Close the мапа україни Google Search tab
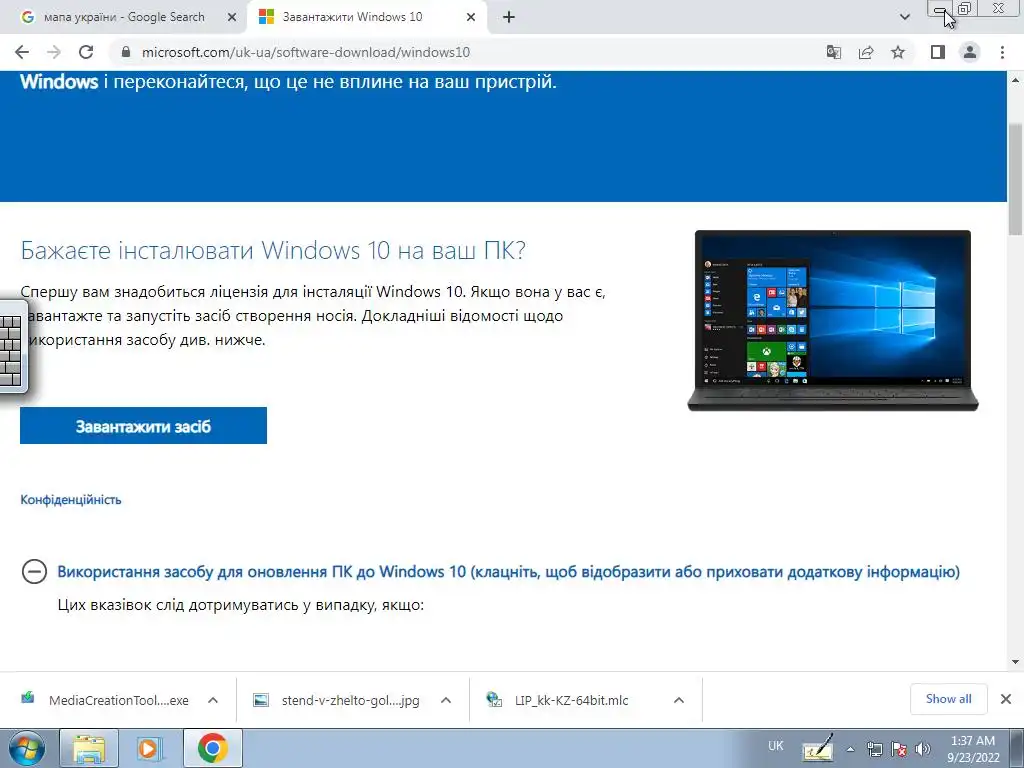This screenshot has width=1024, height=768. tap(232, 18)
